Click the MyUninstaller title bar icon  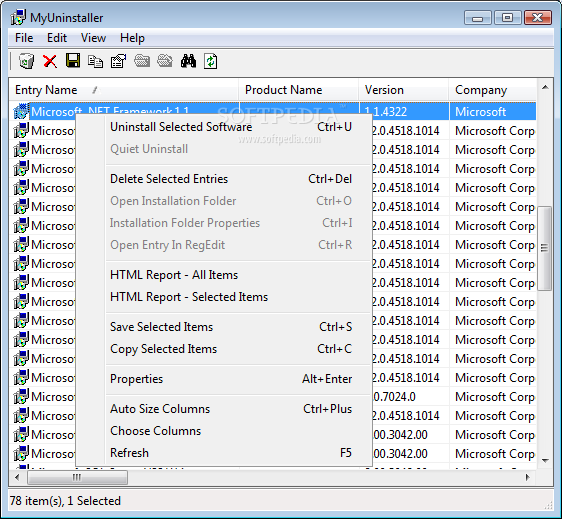click(x=18, y=17)
